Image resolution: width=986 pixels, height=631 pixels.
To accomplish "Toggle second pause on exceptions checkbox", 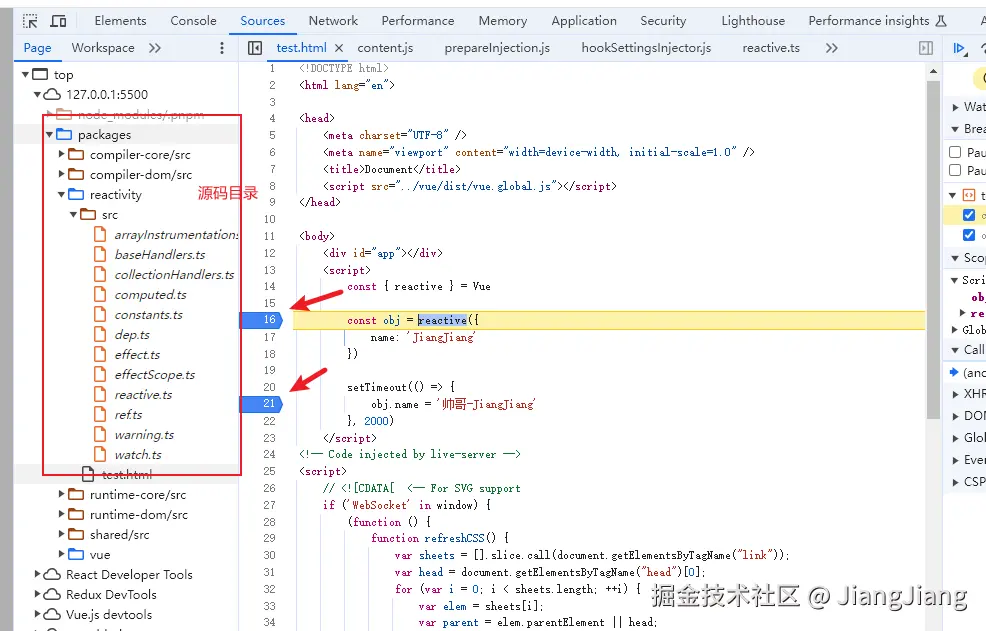I will [x=955, y=170].
